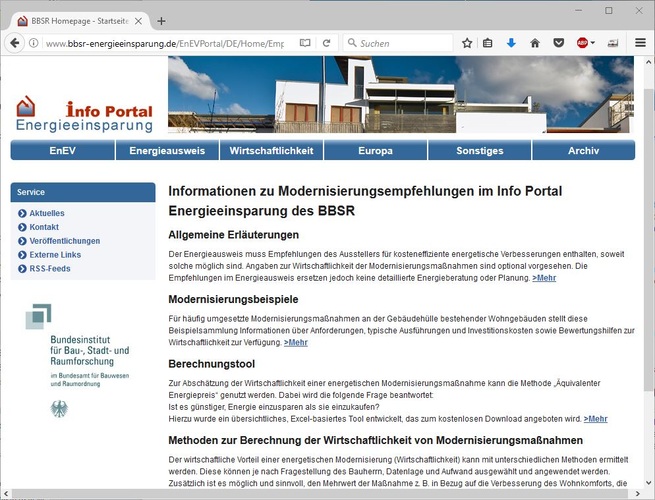Image resolution: width=655 pixels, height=500 pixels.
Task: Close the BBSR Homepage tab
Action: pyautogui.click(x=139, y=20)
